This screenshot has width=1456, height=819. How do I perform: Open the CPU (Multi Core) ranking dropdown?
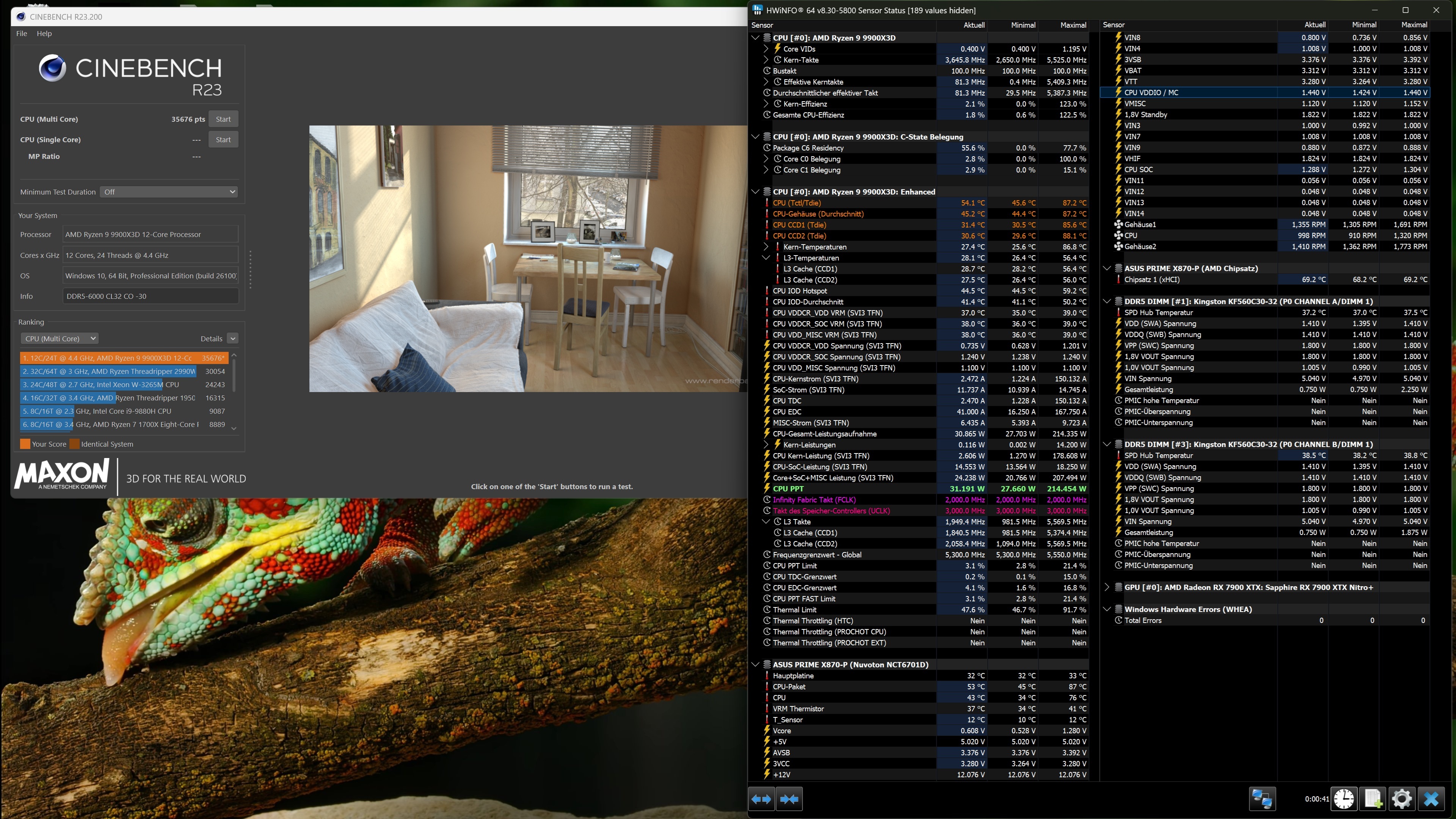click(60, 339)
